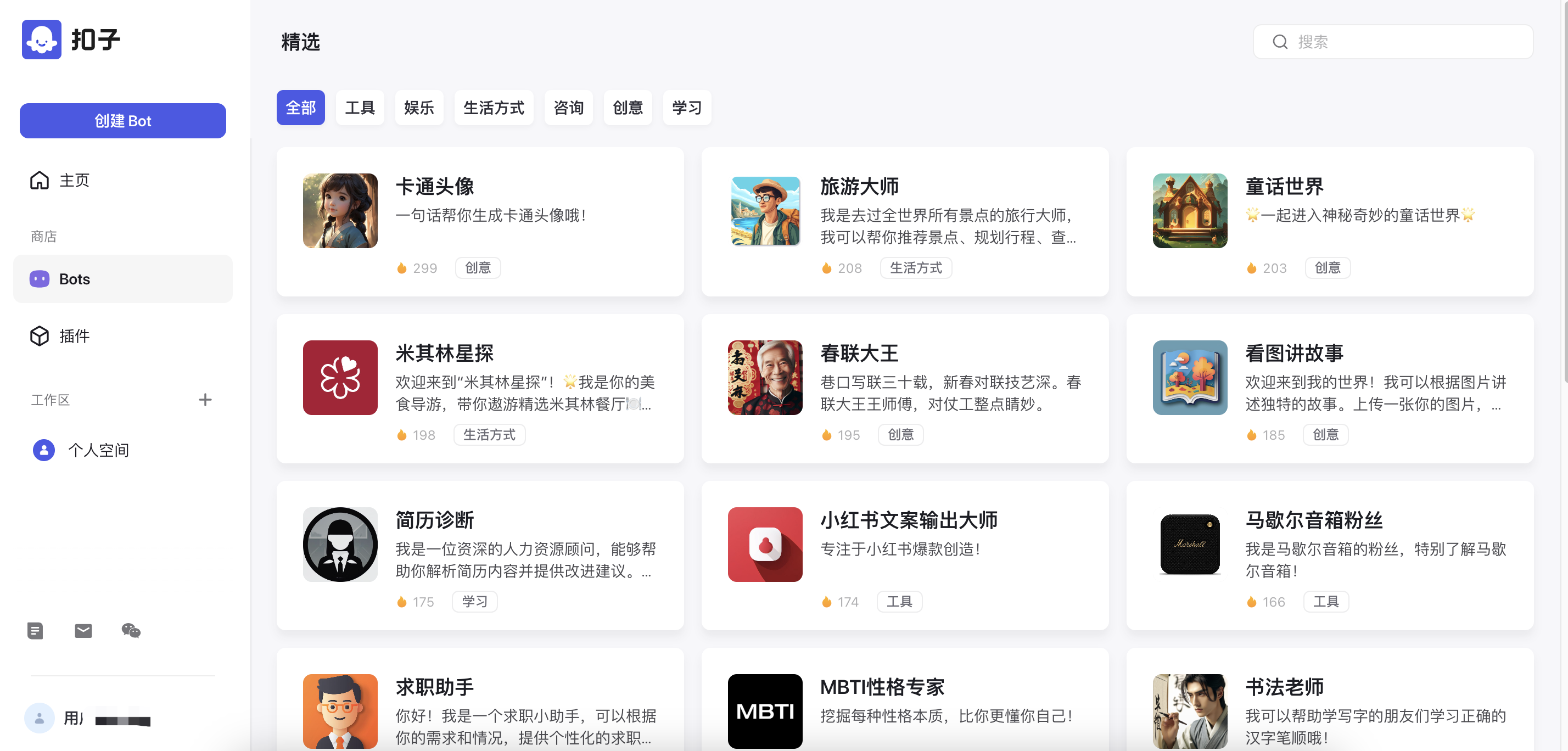
Task: Open the MBTI性格专家 bot thumbnail
Action: pos(765,711)
